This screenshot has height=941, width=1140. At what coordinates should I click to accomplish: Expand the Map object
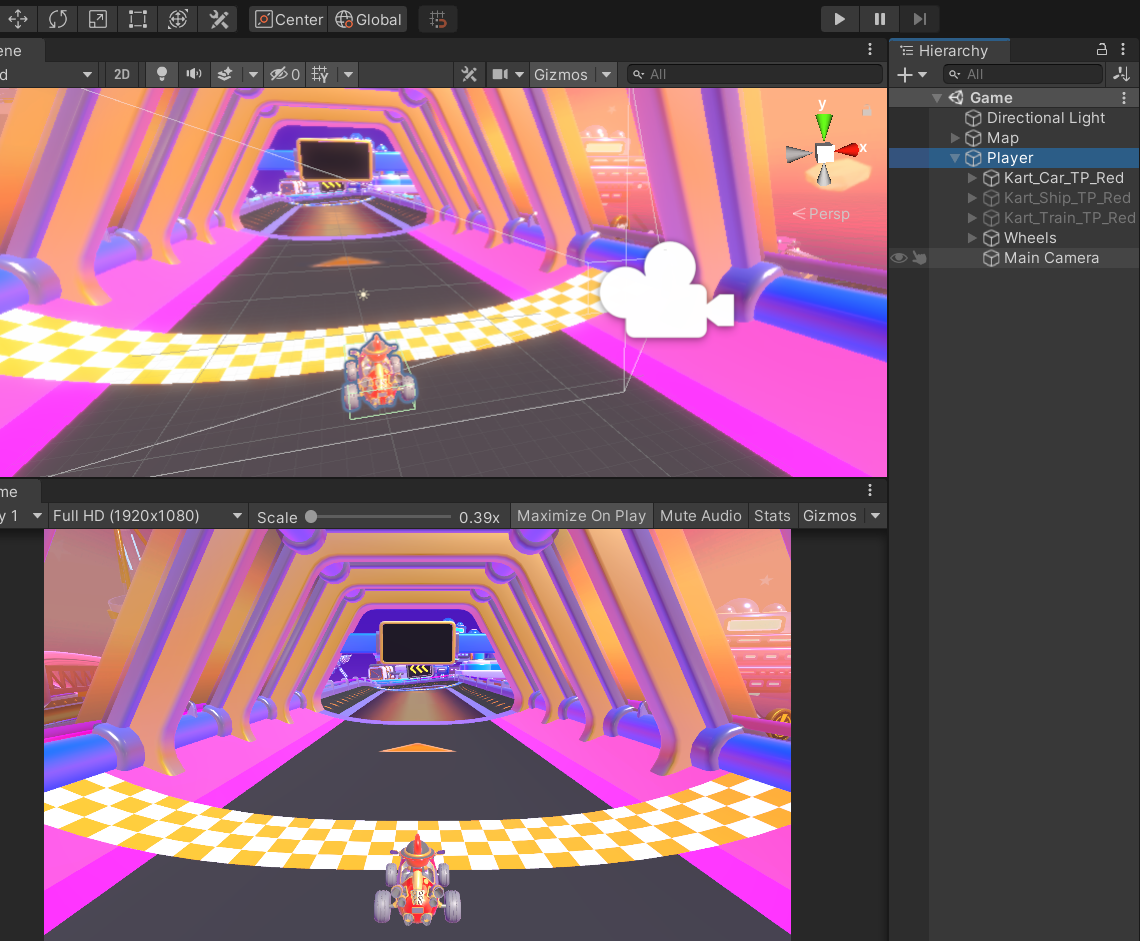(x=955, y=137)
